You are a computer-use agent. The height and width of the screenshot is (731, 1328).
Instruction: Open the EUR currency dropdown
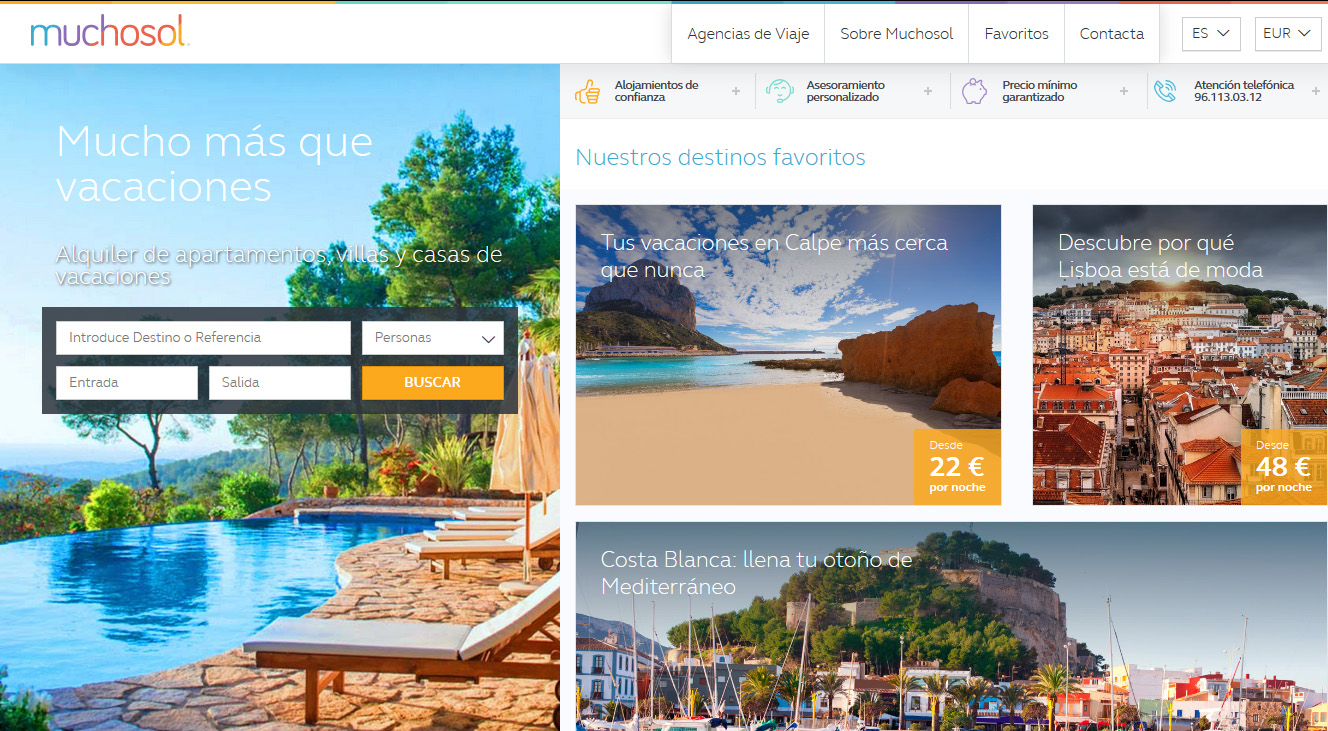pos(1288,33)
